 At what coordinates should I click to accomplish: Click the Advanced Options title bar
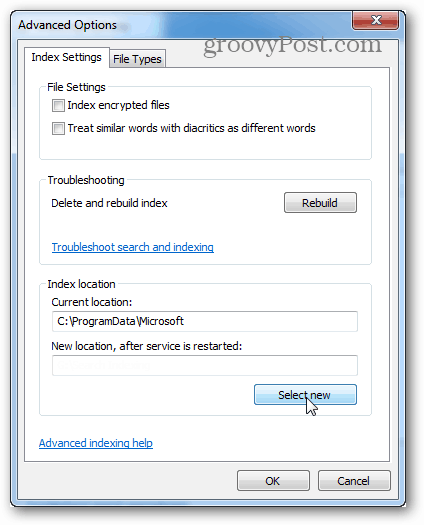point(184,25)
